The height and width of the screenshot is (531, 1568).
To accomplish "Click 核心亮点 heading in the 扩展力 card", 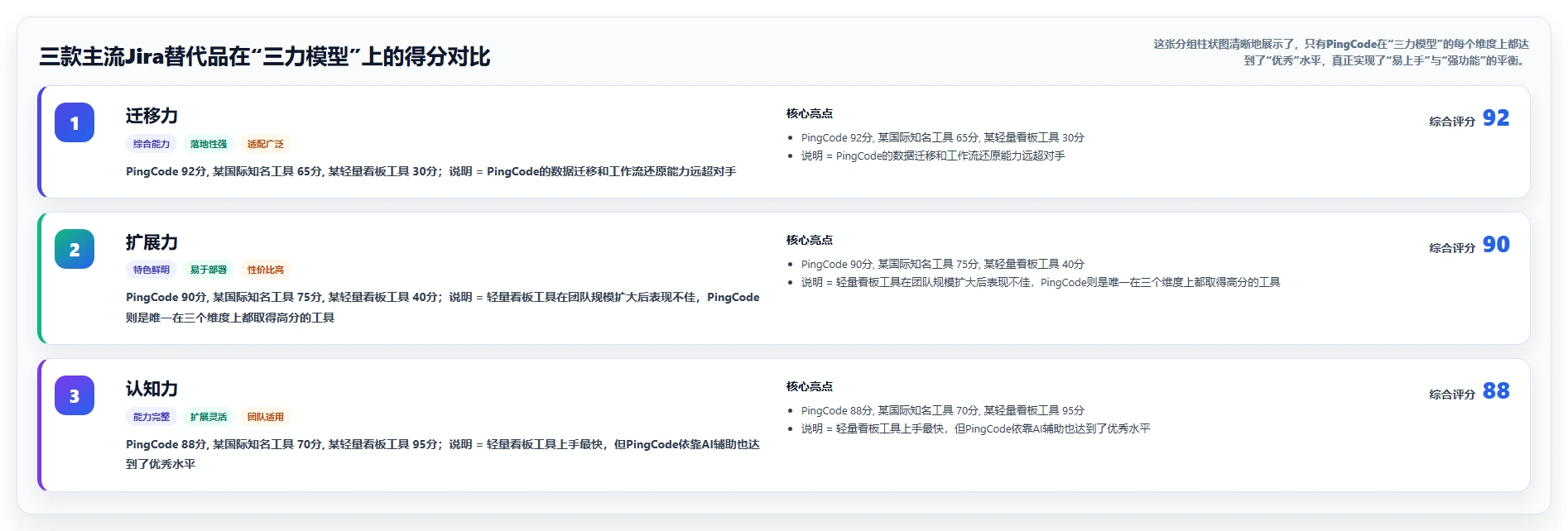I will point(810,240).
